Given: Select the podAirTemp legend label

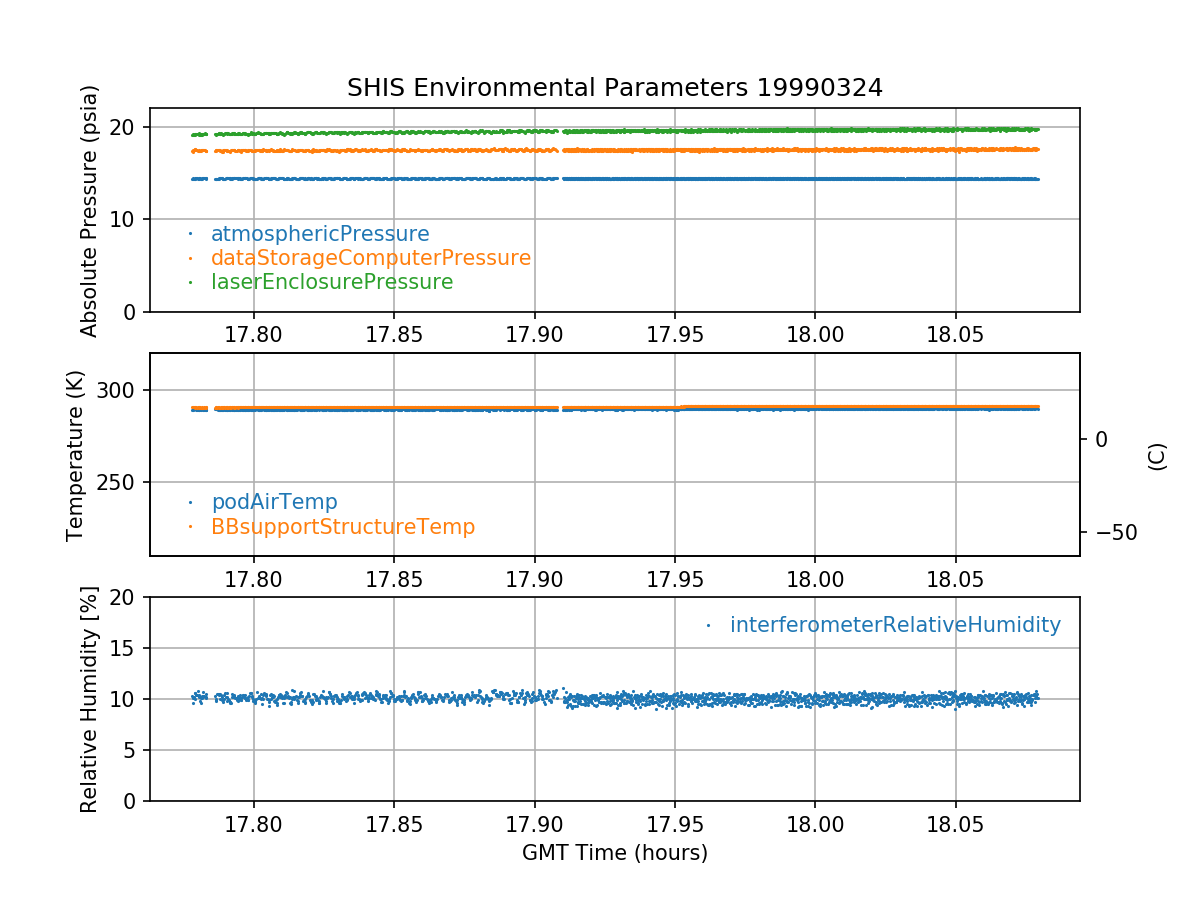Looking at the screenshot, I should 274,502.
